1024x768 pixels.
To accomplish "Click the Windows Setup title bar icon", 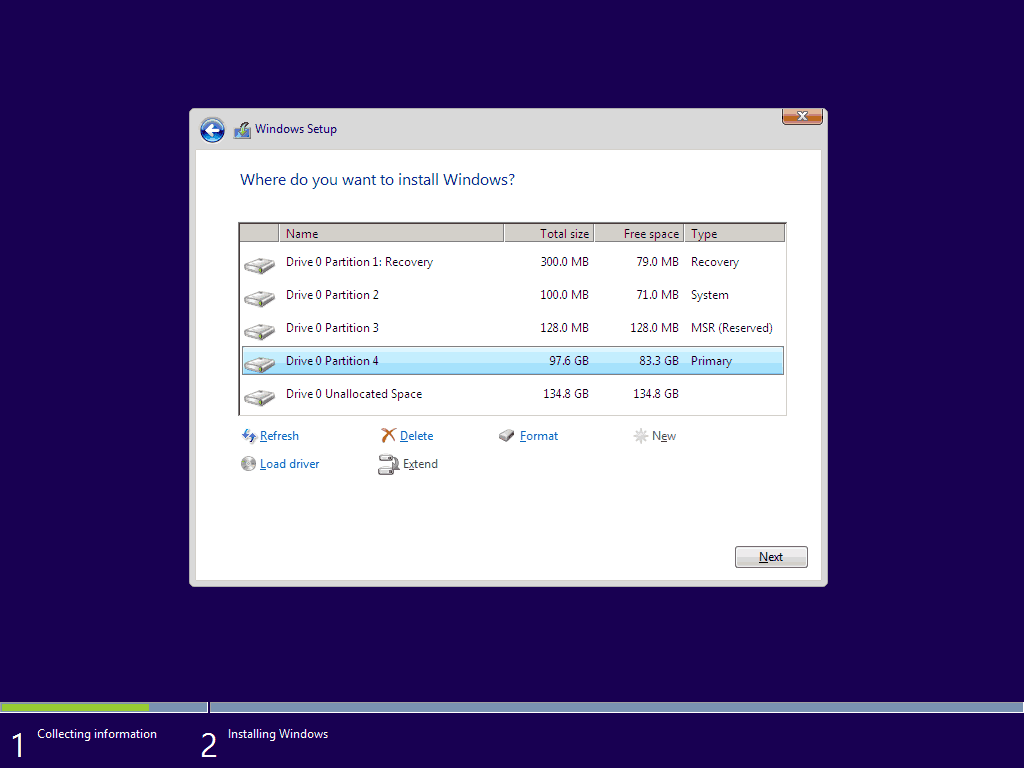I will point(241,129).
